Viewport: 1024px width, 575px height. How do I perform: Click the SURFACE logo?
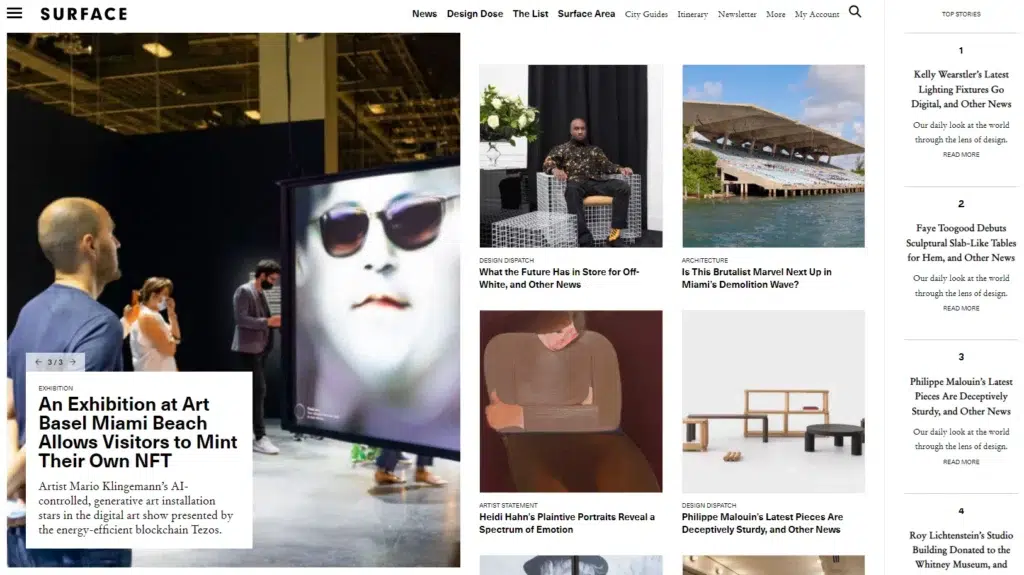pyautogui.click(x=83, y=14)
